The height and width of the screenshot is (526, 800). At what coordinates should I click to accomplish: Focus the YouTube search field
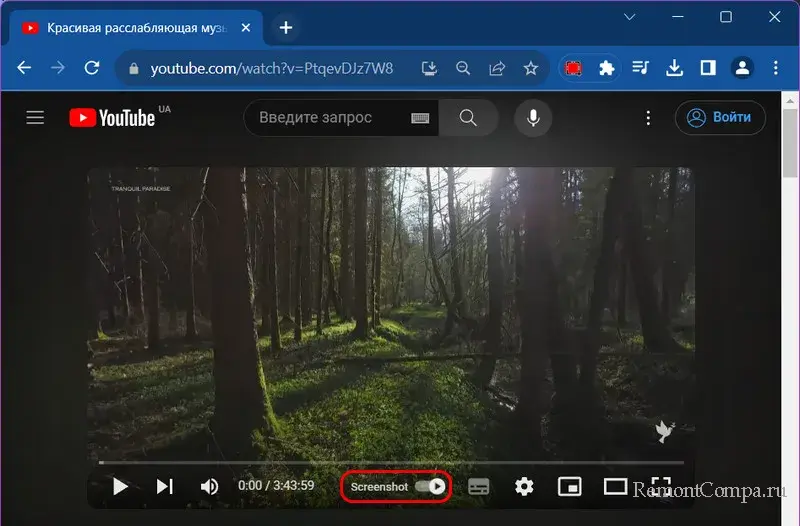pyautogui.click(x=325, y=118)
